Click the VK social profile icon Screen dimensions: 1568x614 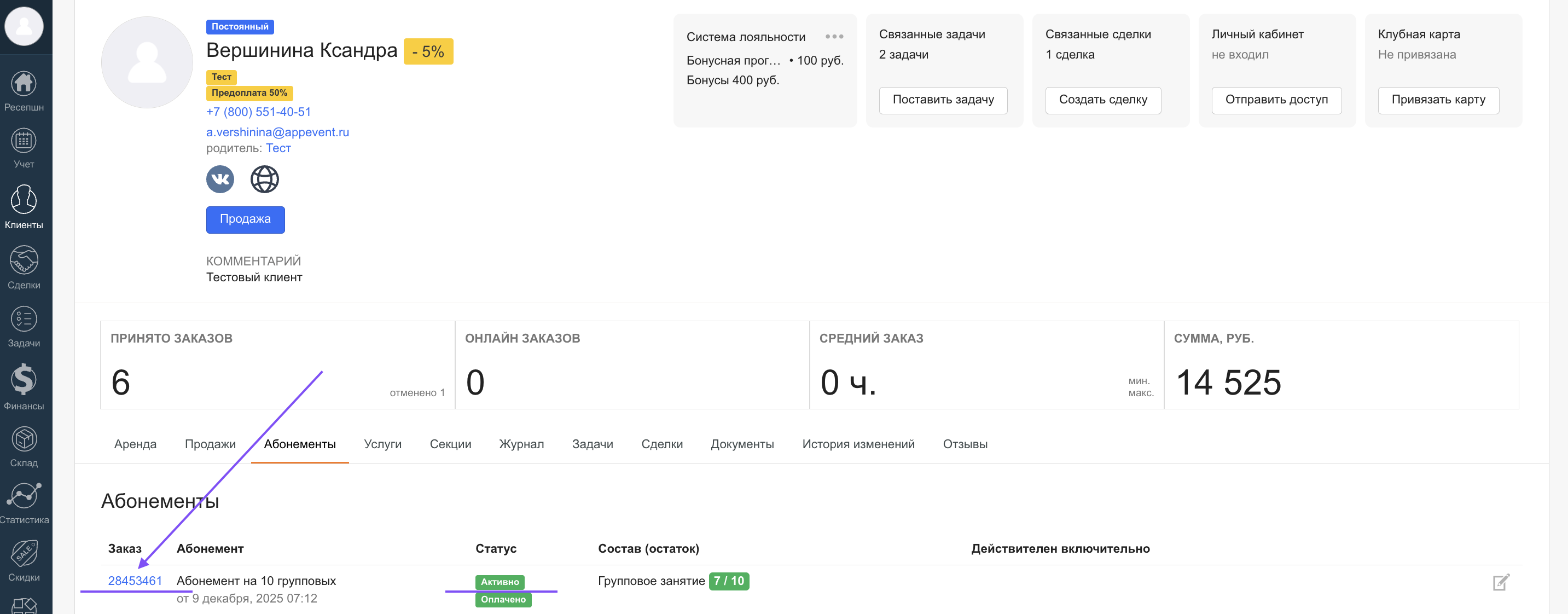coord(220,179)
